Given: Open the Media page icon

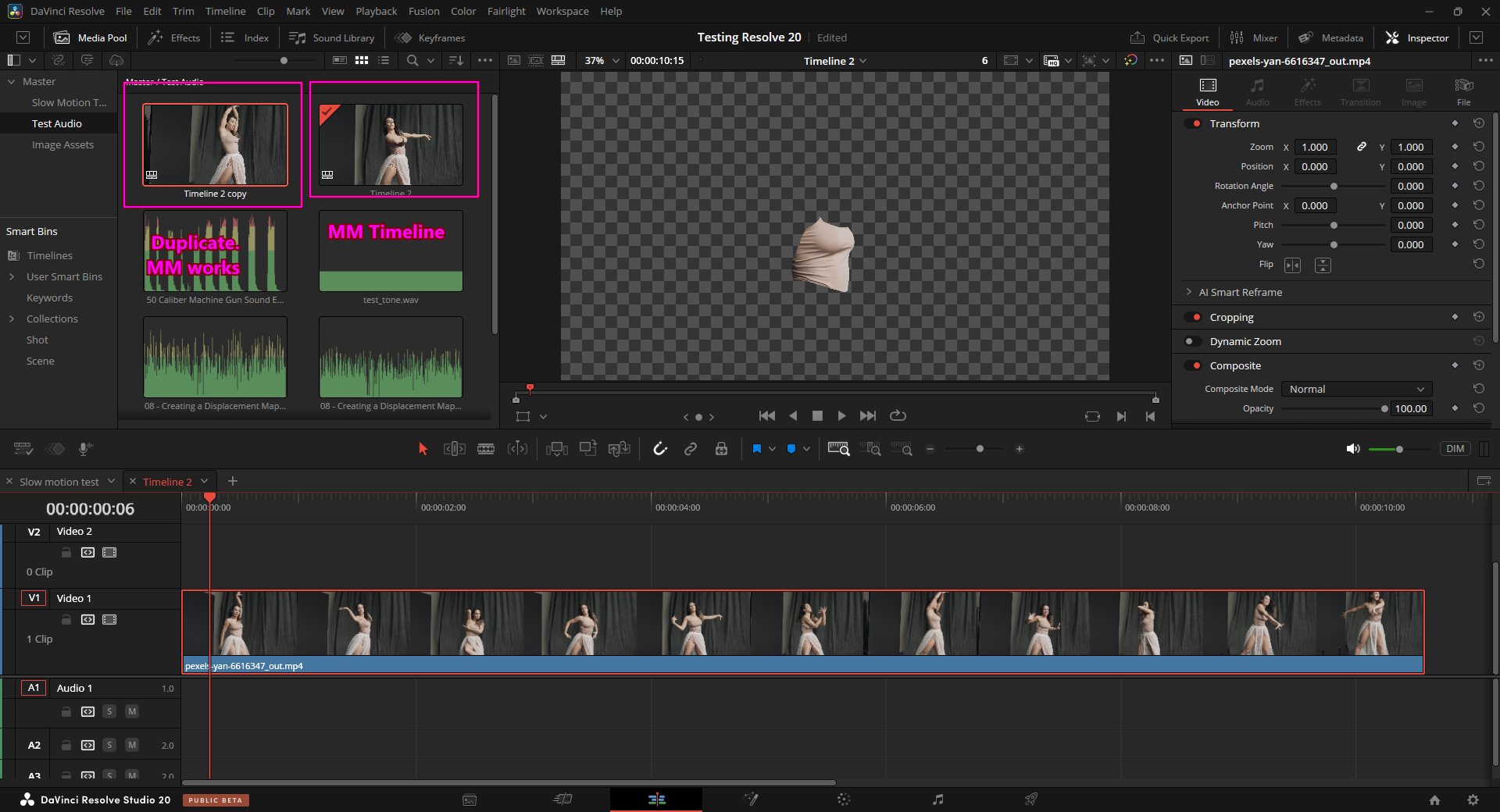Looking at the screenshot, I should pyautogui.click(x=470, y=800).
